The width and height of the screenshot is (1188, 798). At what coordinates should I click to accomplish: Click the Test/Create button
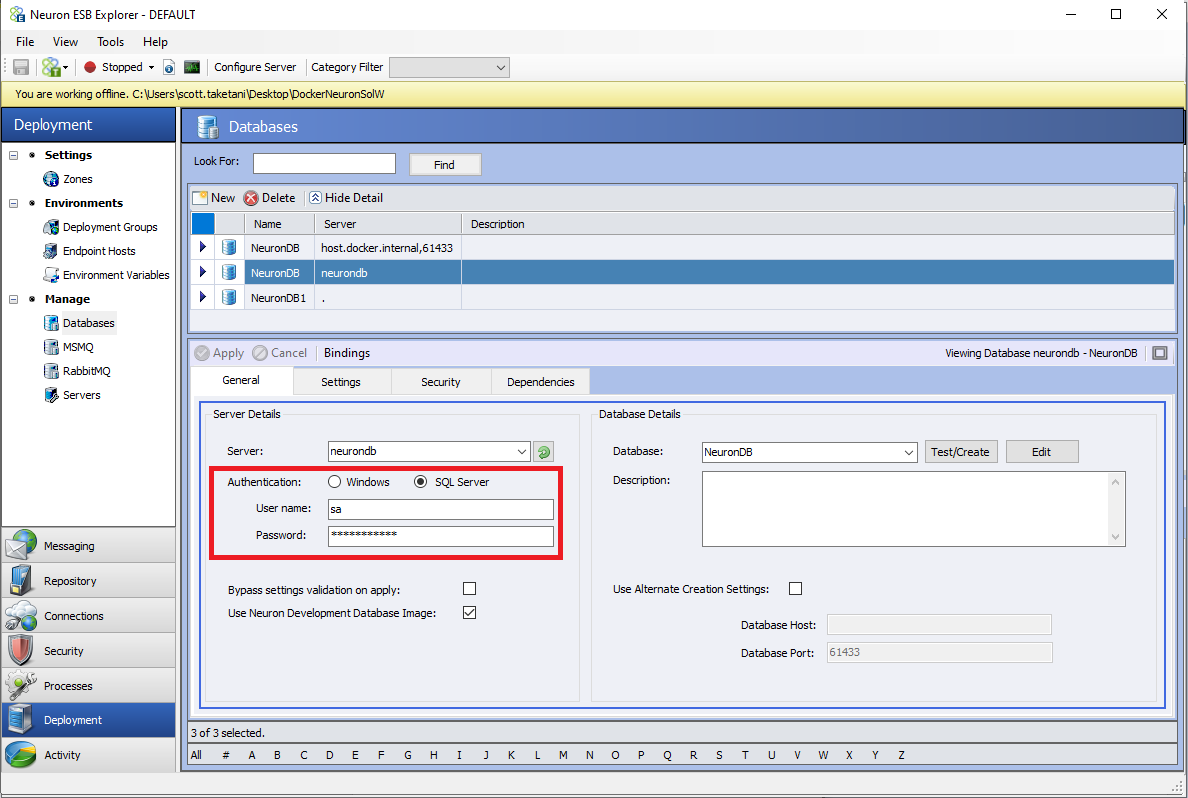click(961, 452)
